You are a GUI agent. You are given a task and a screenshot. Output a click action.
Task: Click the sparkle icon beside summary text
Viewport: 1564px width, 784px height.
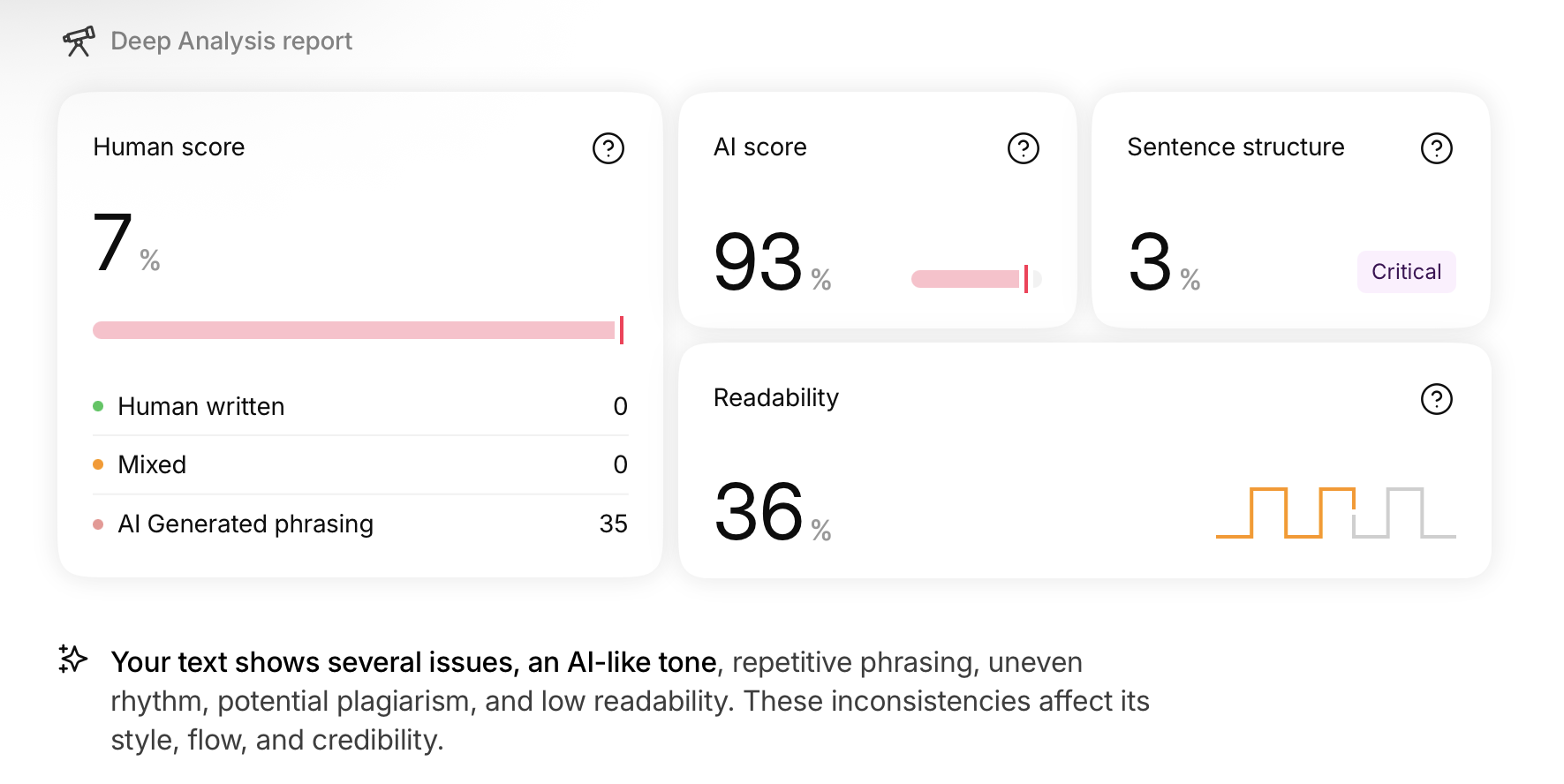[x=72, y=659]
